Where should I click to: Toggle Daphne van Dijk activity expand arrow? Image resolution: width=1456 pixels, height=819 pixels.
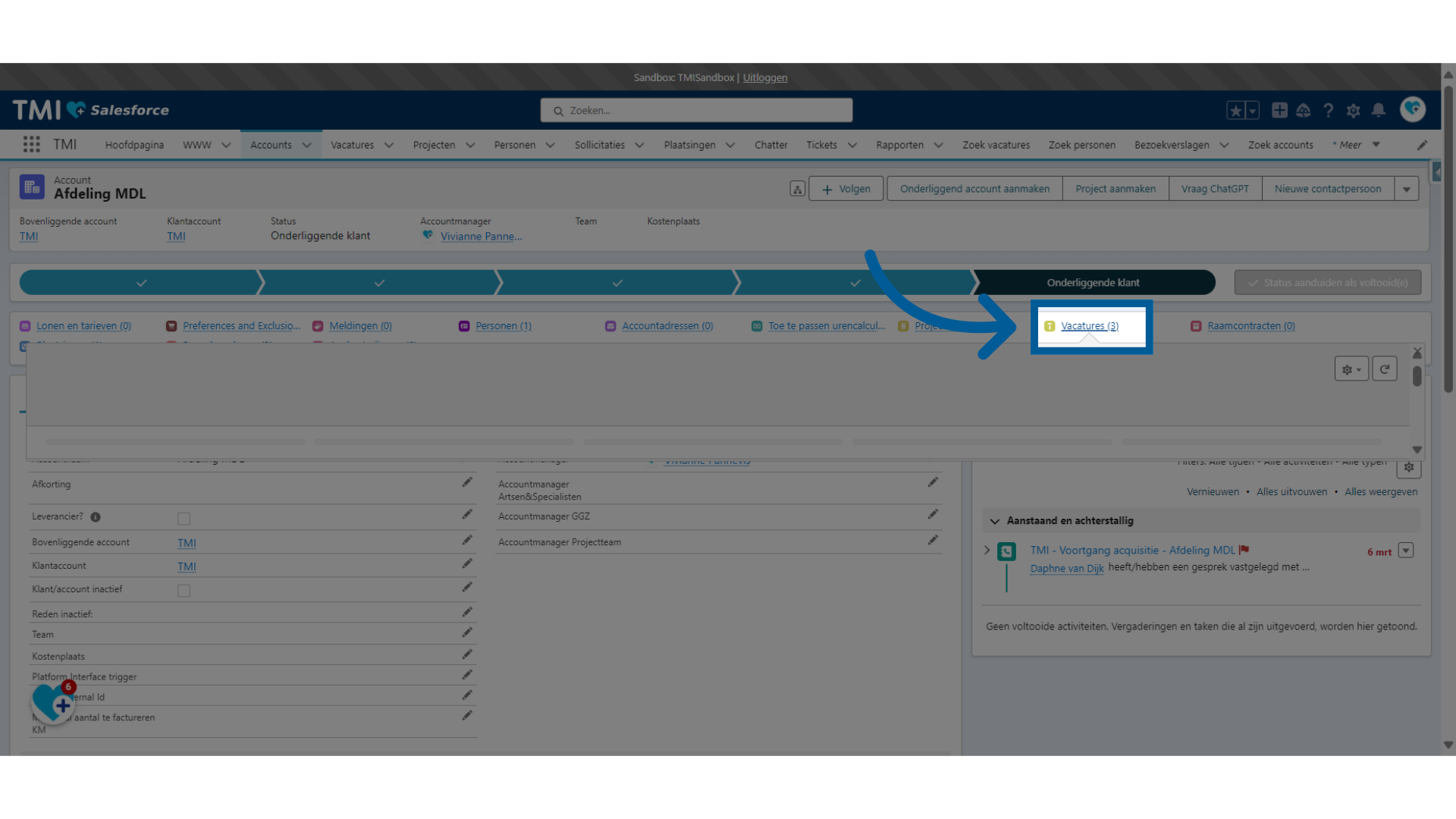pyautogui.click(x=989, y=550)
